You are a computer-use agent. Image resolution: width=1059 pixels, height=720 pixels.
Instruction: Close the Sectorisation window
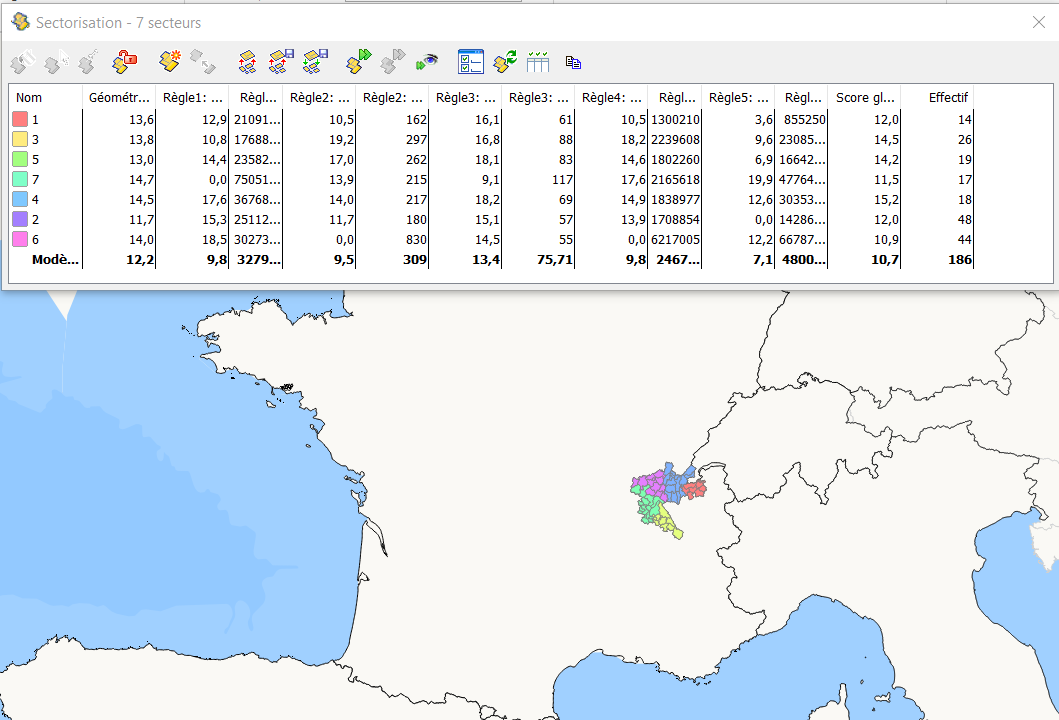coord(1038,22)
